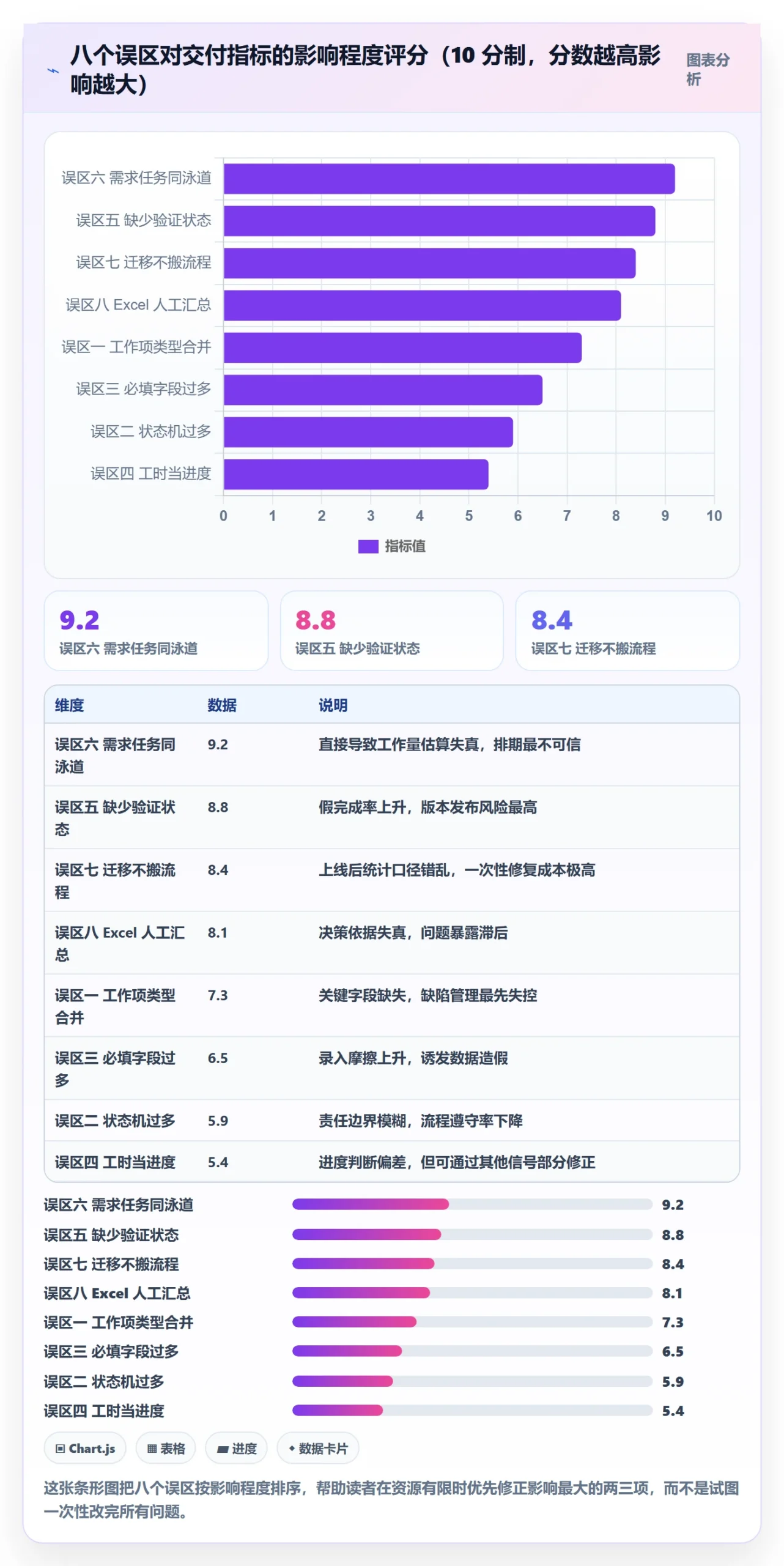The width and height of the screenshot is (784, 1566).
Task: Select the Chart.js tag chip
Action: pyautogui.click(x=85, y=1449)
